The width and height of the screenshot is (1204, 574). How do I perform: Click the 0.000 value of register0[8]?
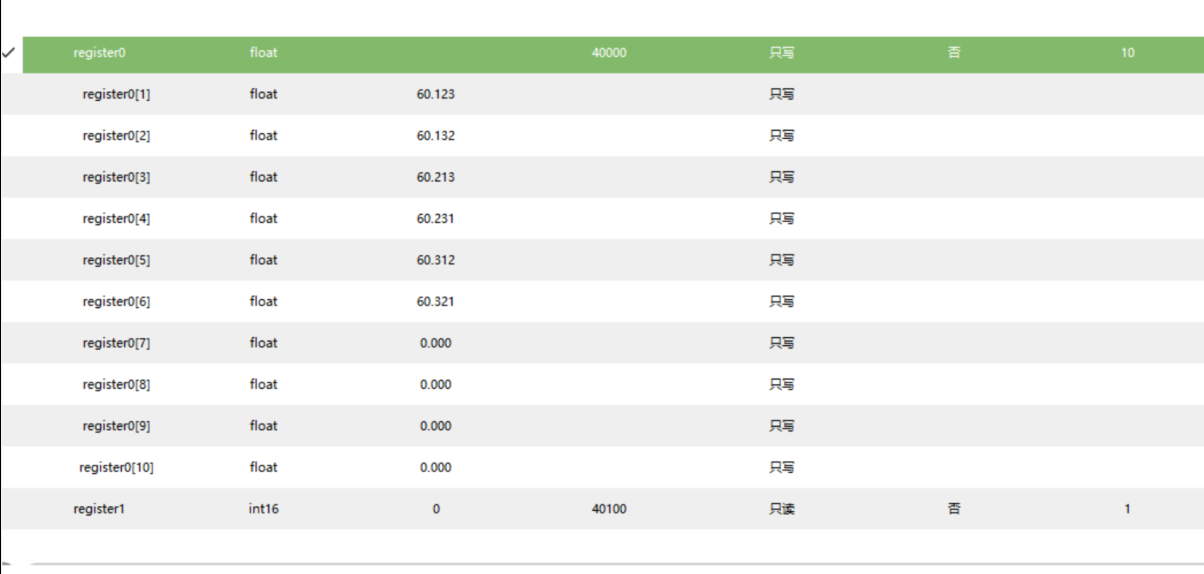(435, 385)
